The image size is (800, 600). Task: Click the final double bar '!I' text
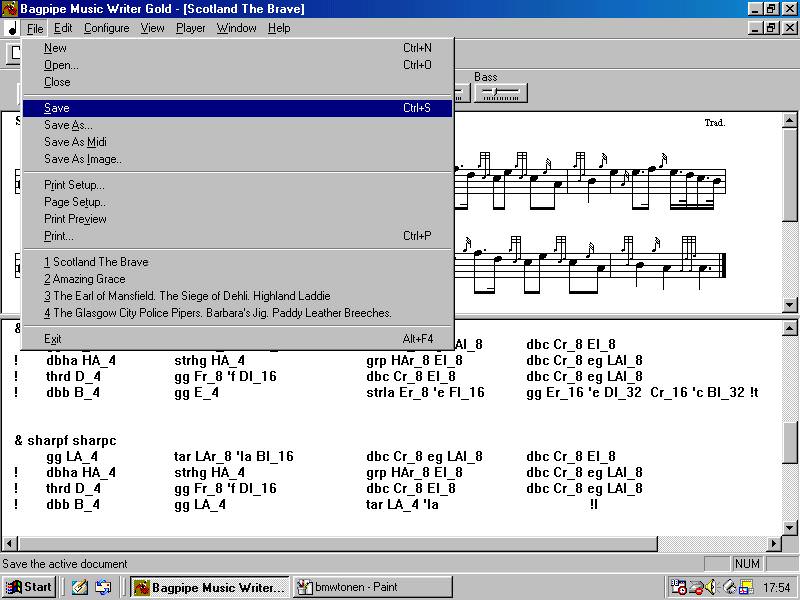pyautogui.click(x=593, y=504)
